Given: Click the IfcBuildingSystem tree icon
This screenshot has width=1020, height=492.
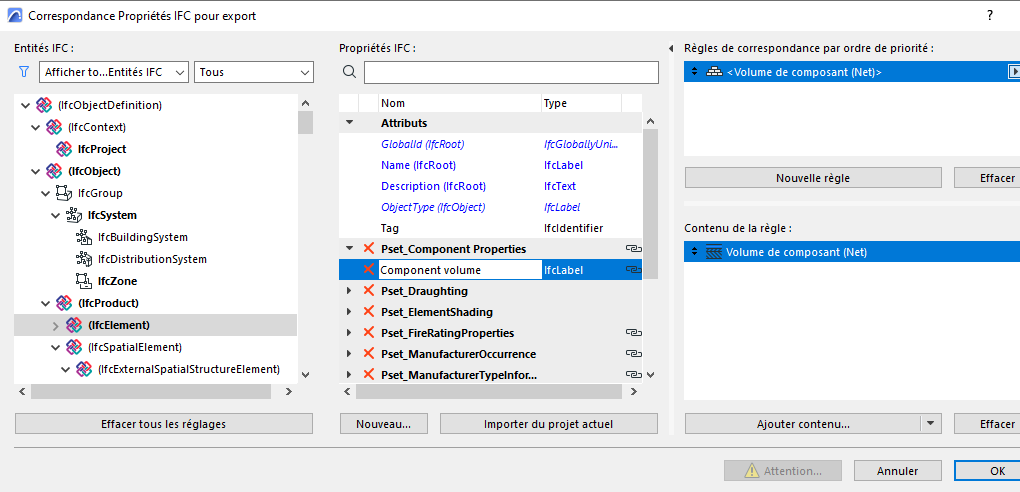Looking at the screenshot, I should [84, 237].
